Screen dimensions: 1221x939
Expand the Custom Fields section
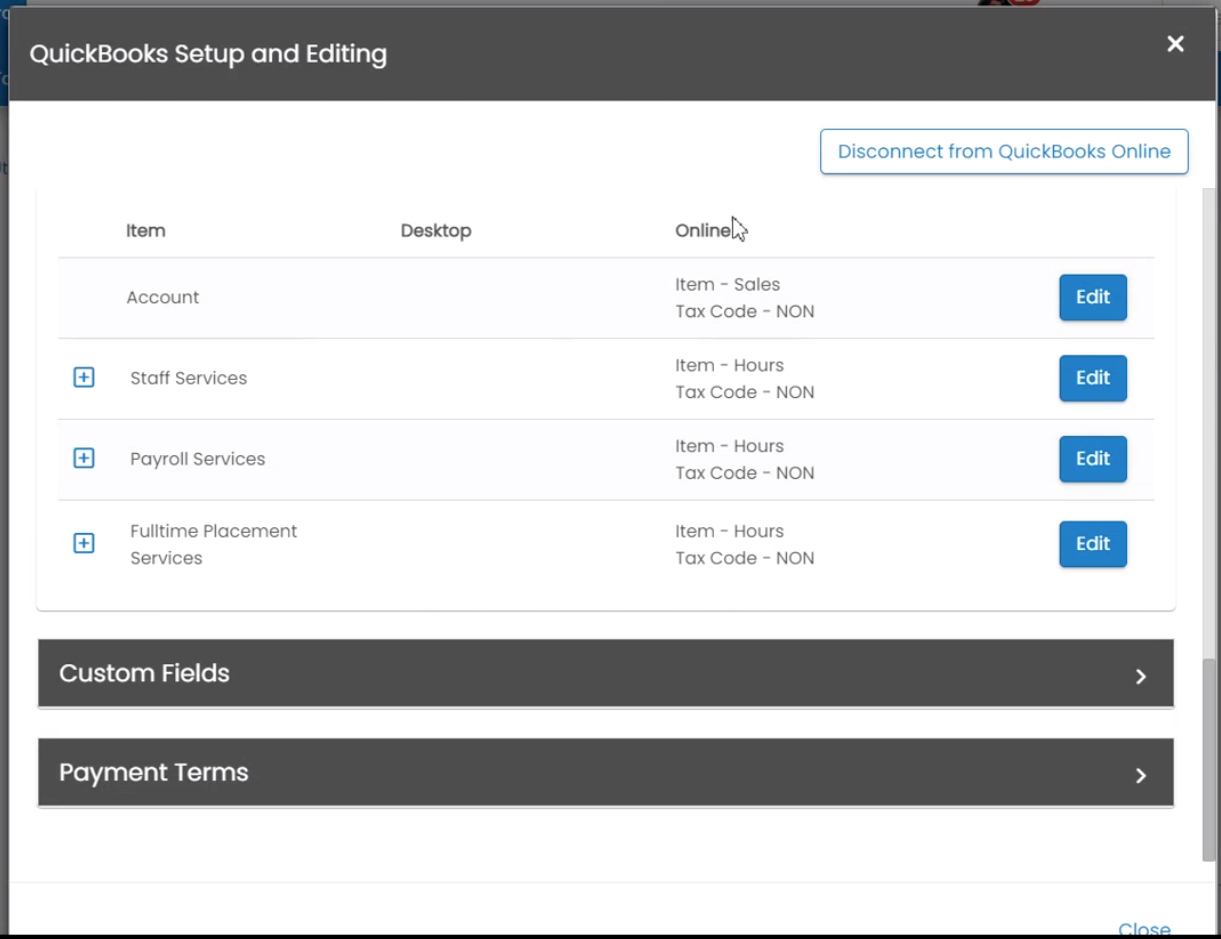[x=605, y=673]
